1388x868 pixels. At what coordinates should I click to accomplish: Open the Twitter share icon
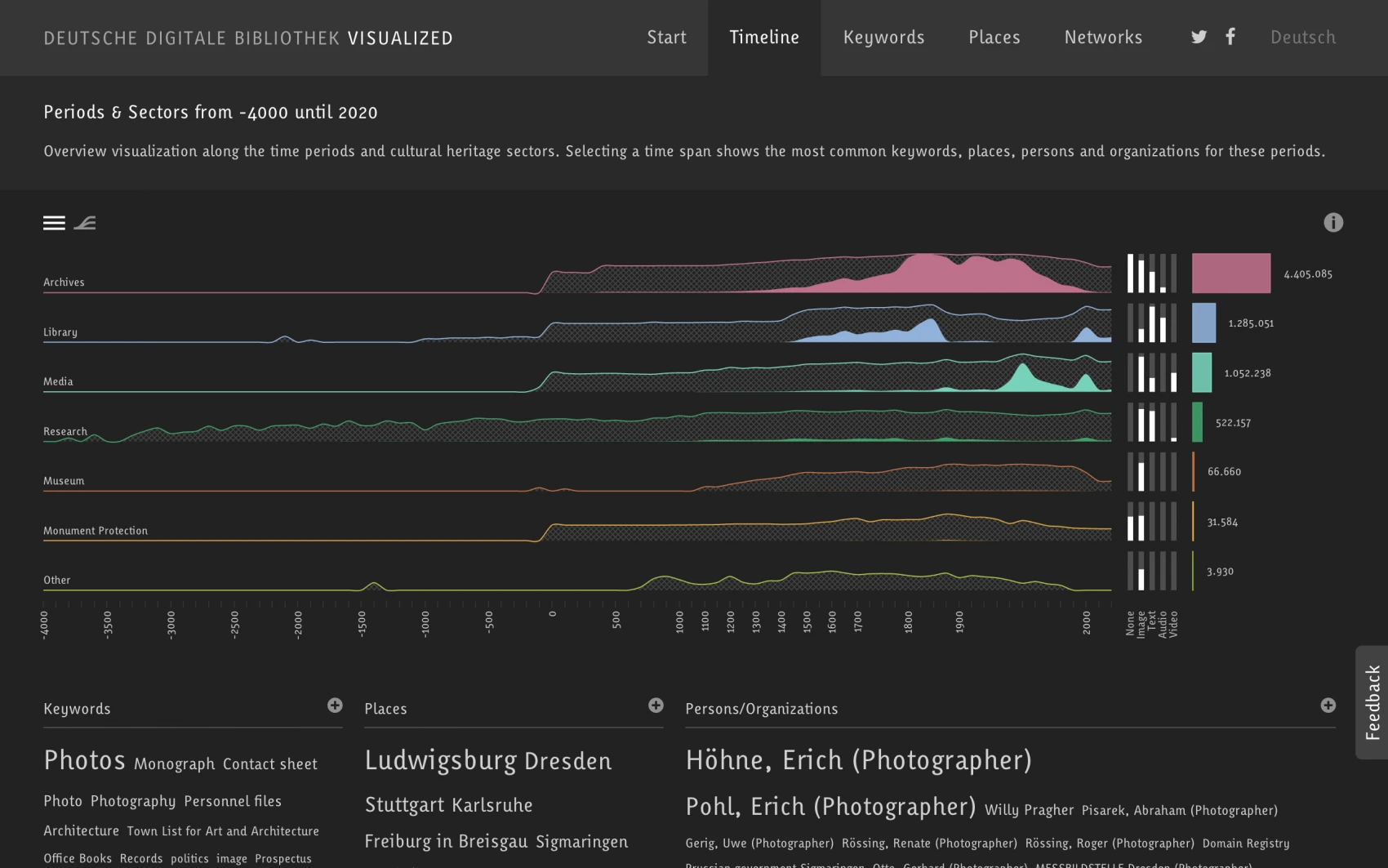tap(1198, 37)
